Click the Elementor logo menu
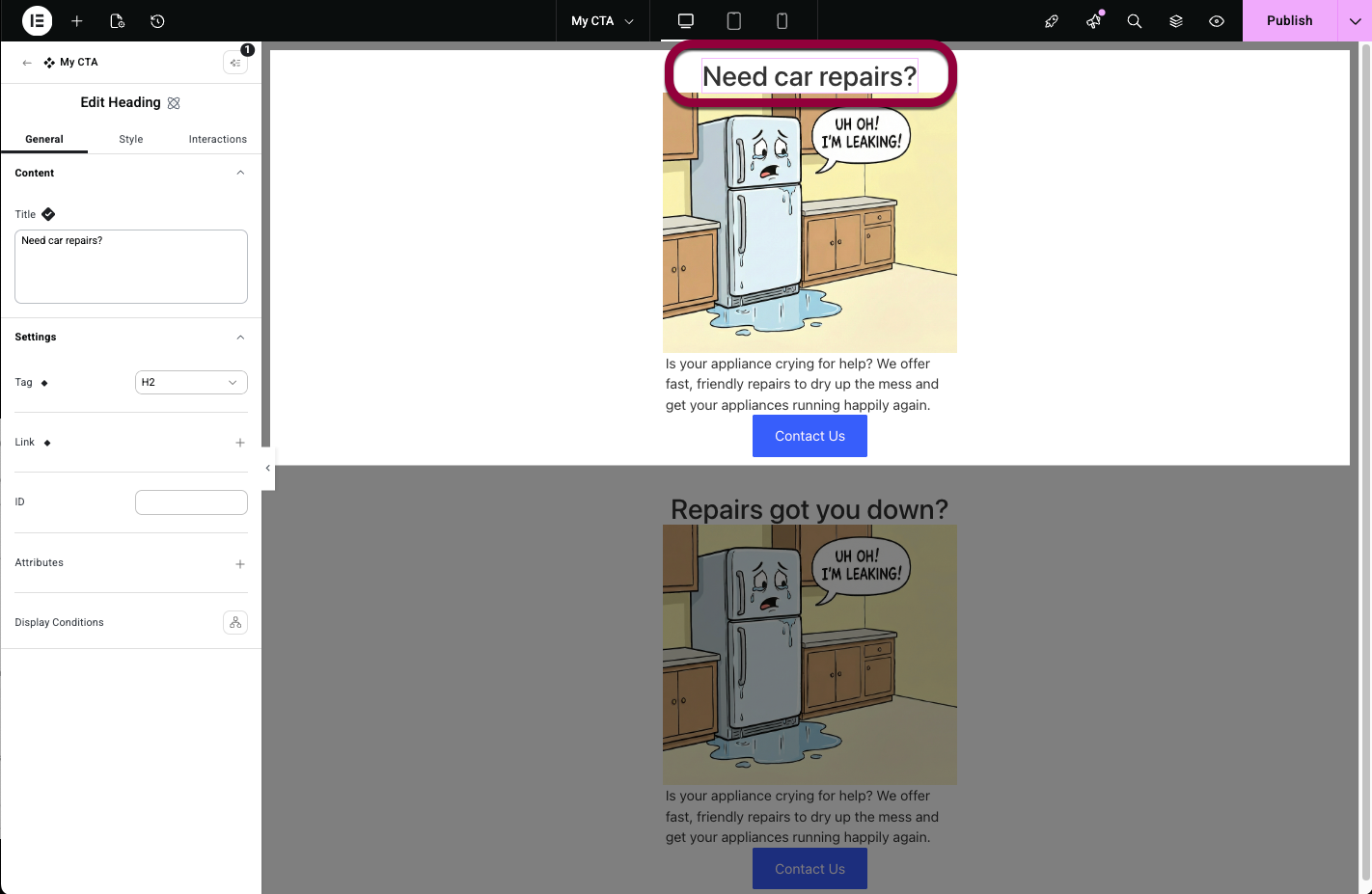Screen dimensions: 1372x894 coord(37,20)
